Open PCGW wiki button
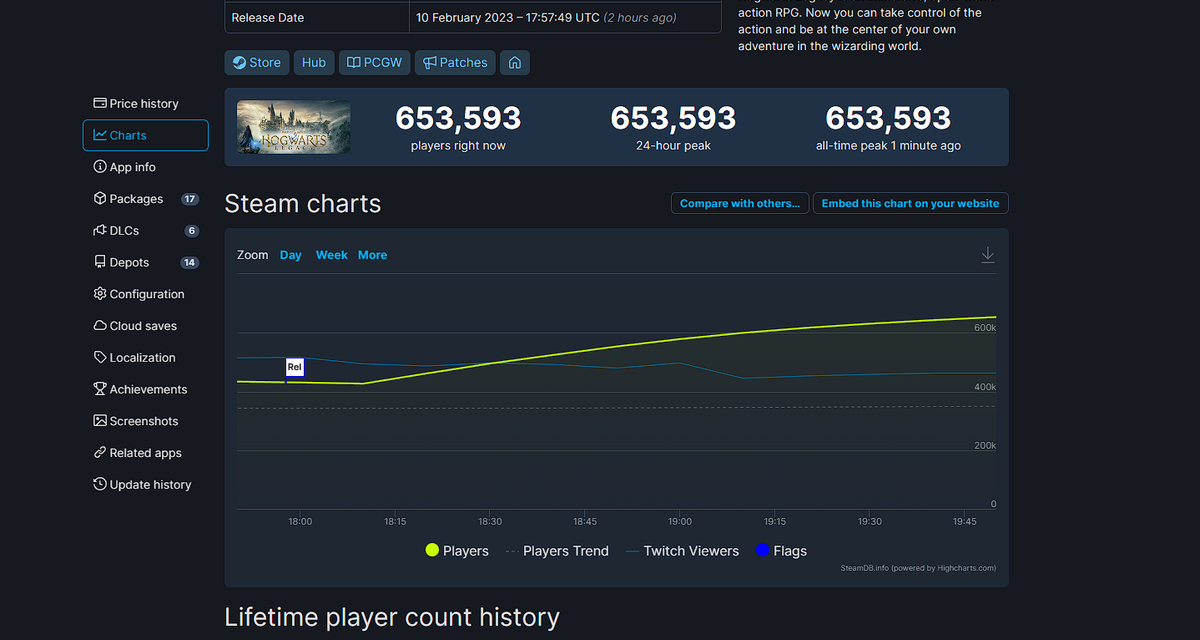The width and height of the screenshot is (1200, 640). click(375, 62)
